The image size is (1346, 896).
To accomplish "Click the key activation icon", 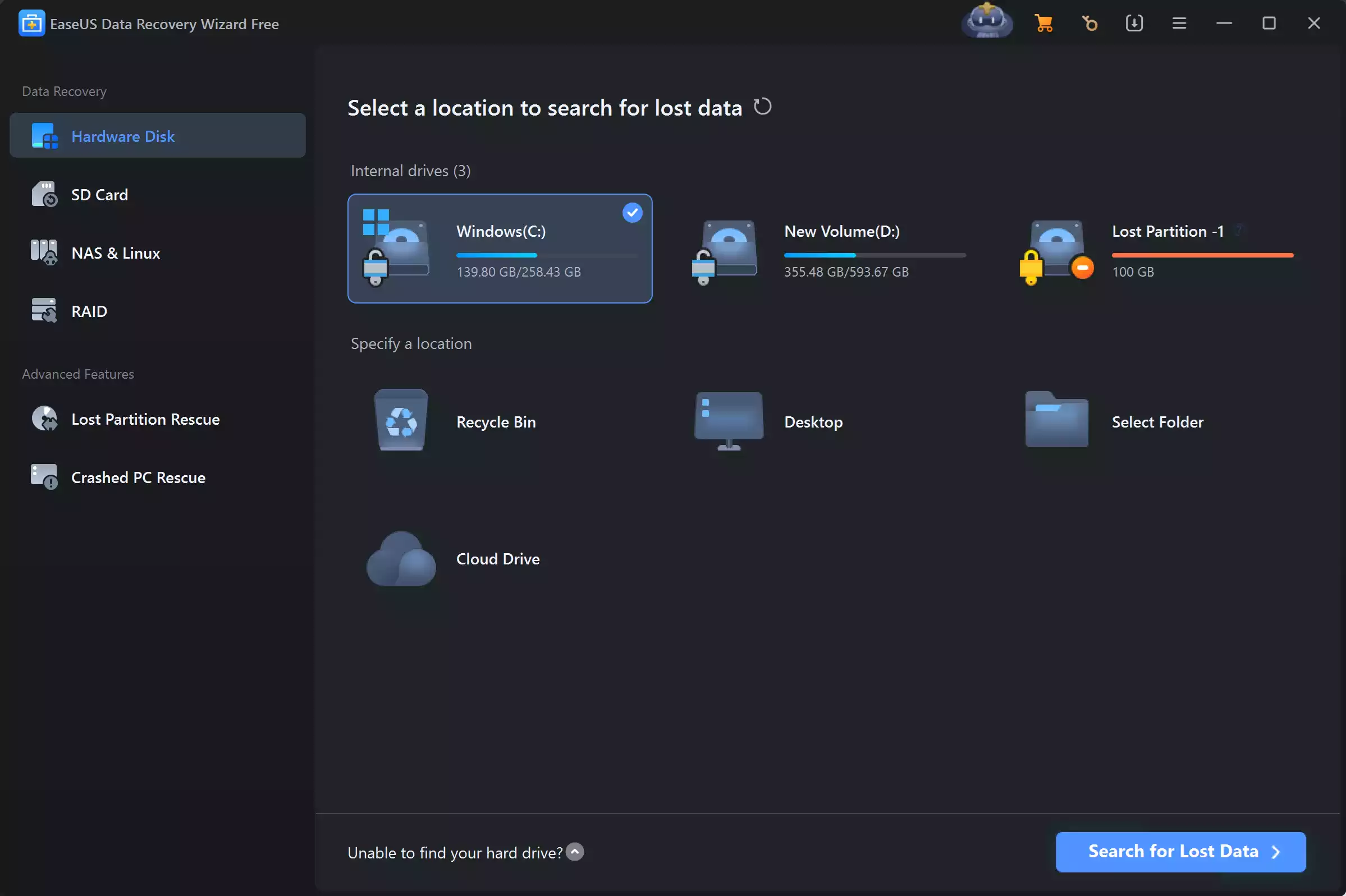I will pyautogui.click(x=1089, y=24).
